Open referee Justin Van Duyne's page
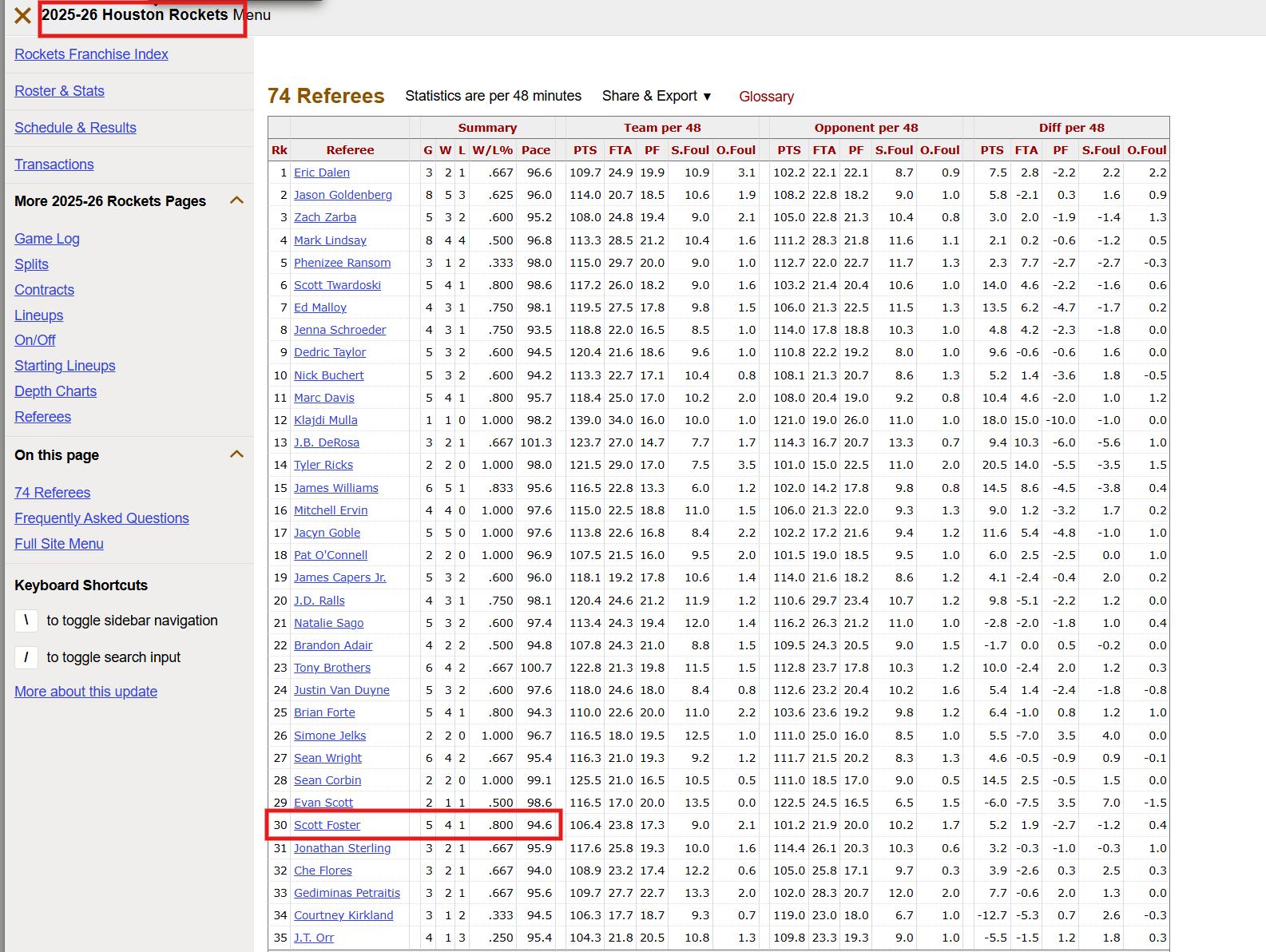The image size is (1266, 952). 342,690
